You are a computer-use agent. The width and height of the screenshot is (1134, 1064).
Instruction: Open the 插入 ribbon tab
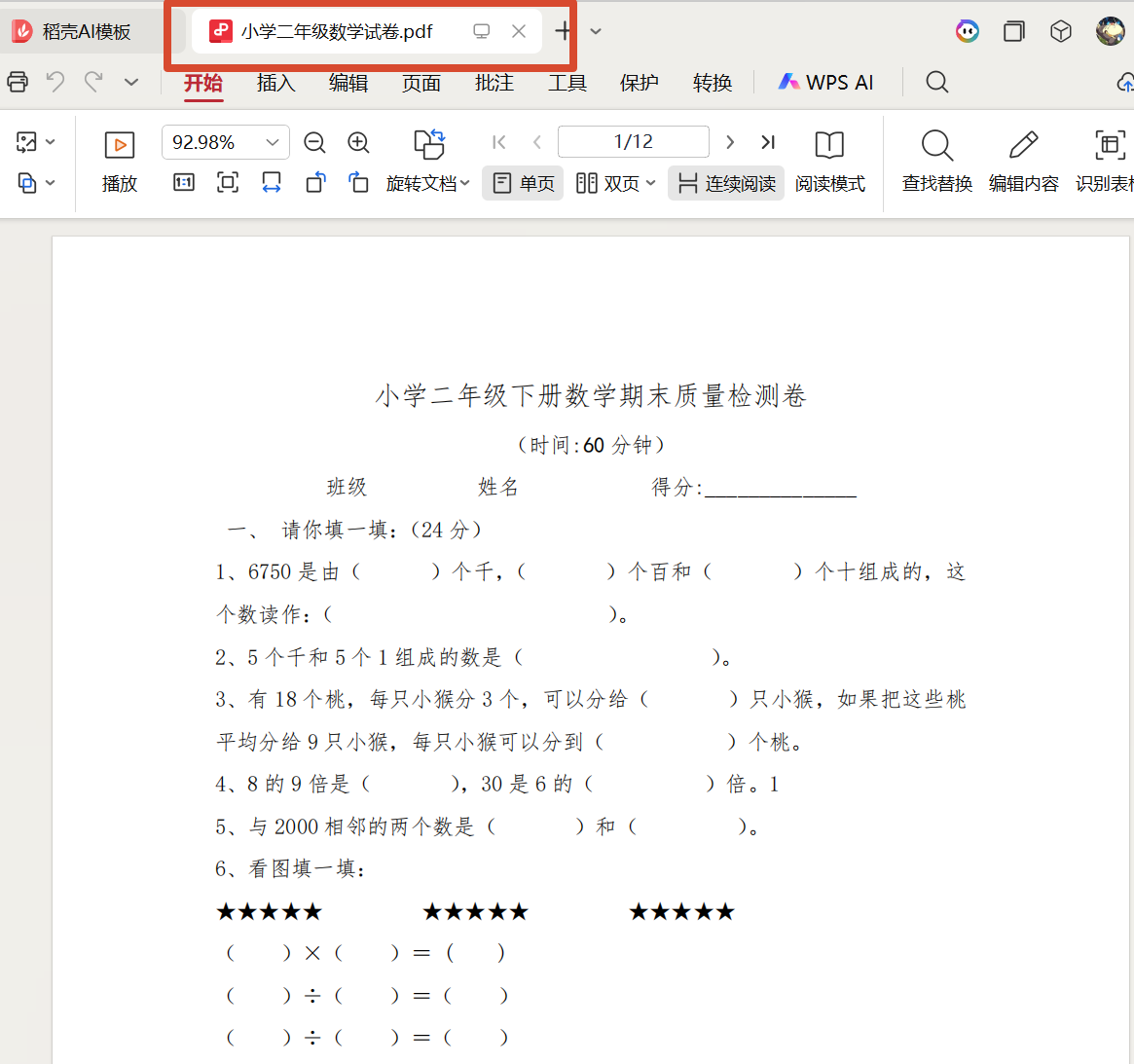tap(275, 83)
